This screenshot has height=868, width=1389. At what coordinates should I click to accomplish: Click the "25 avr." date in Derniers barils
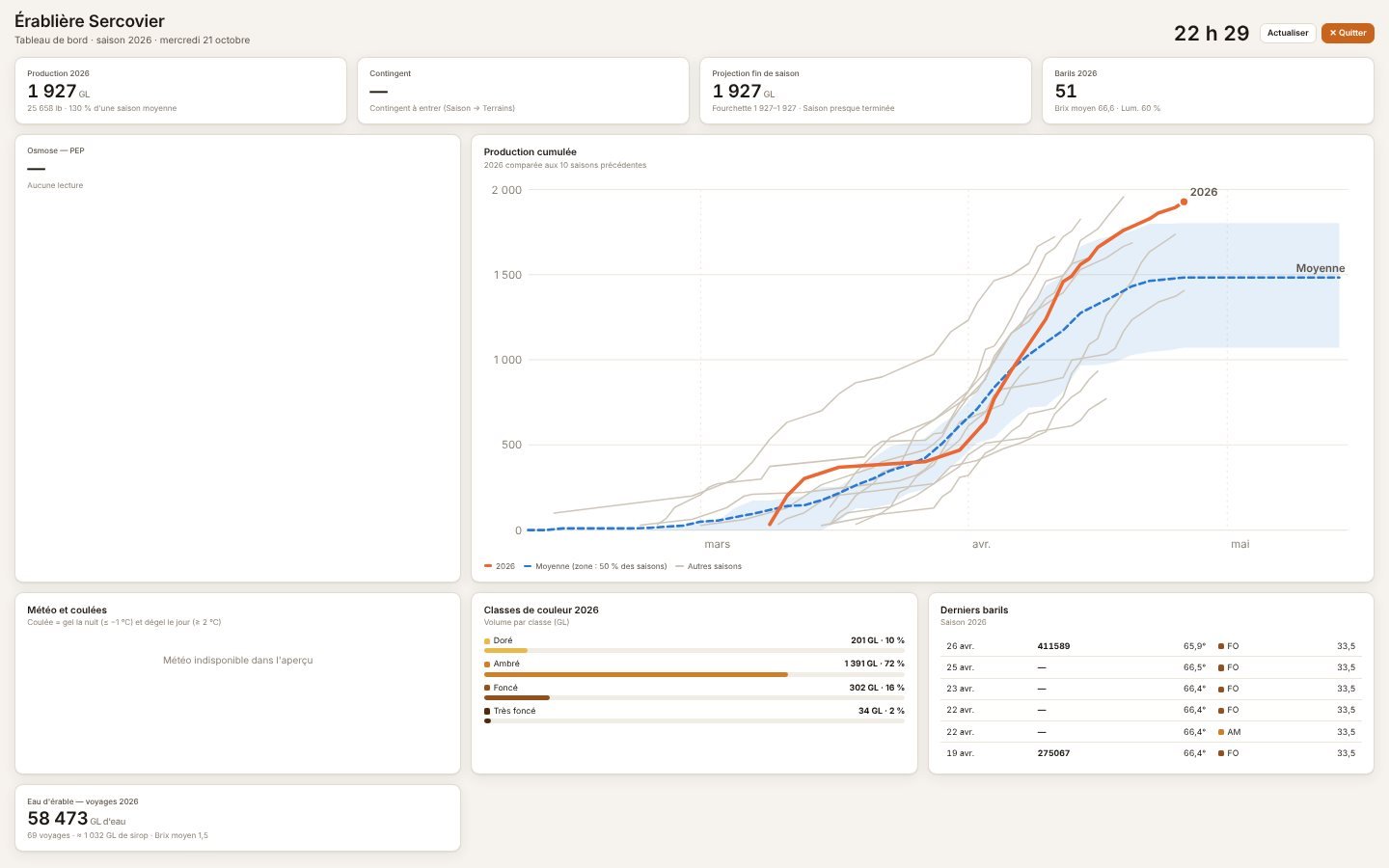pos(960,667)
